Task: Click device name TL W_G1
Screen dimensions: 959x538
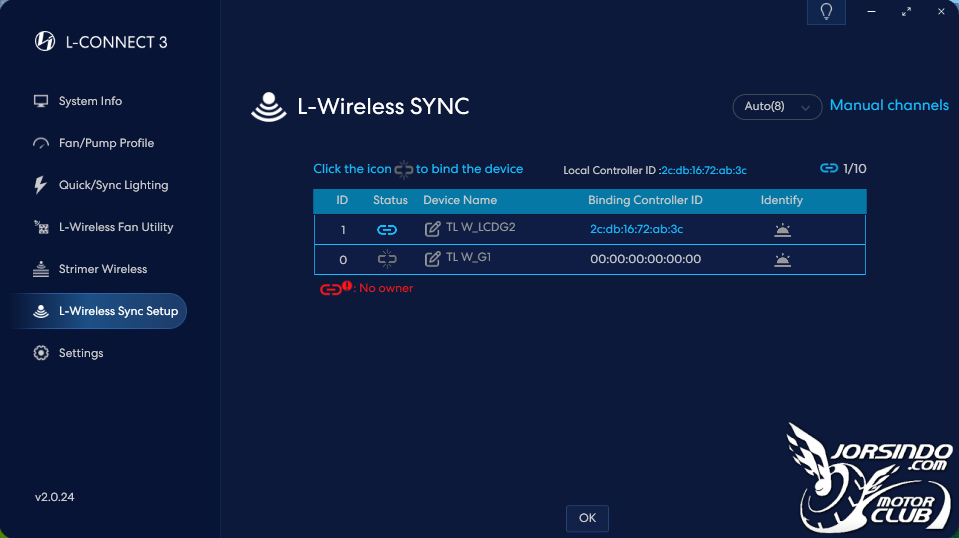Action: point(468,257)
